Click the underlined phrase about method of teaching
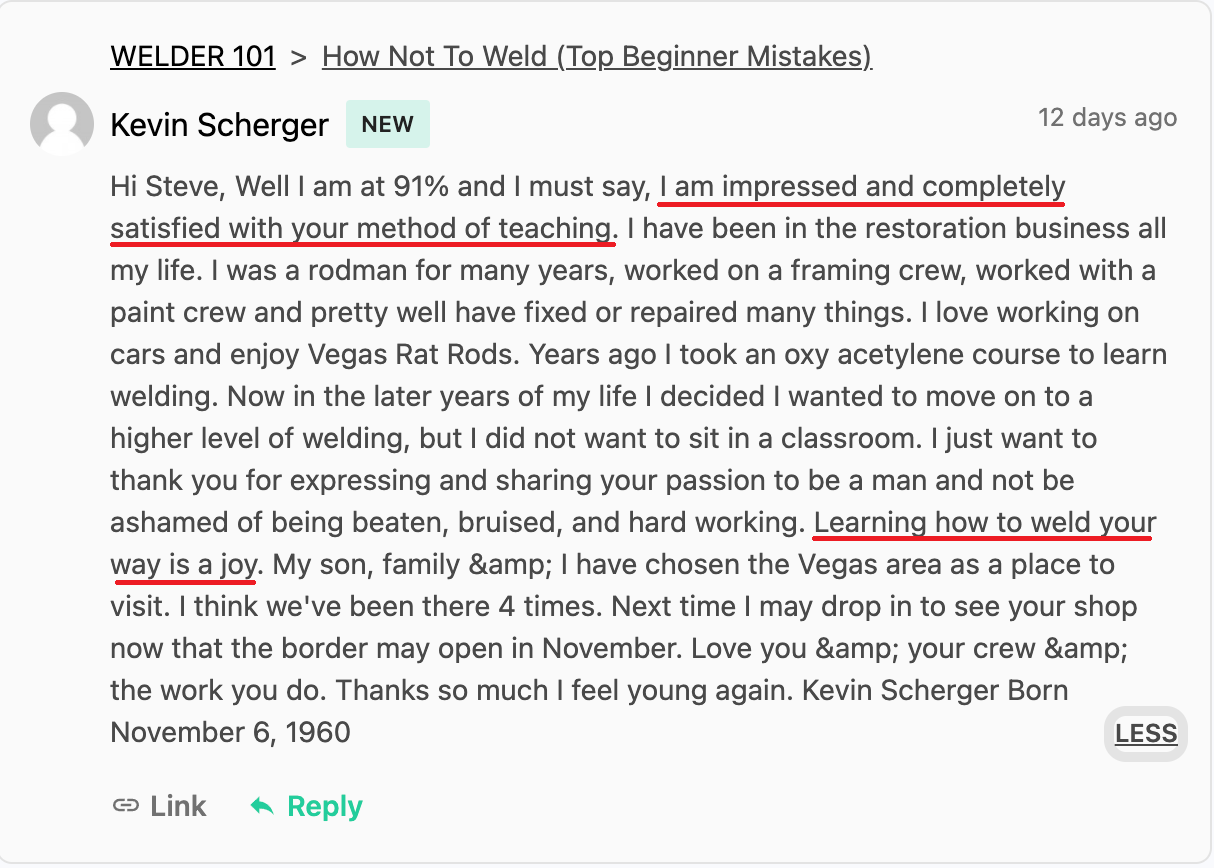Image resolution: width=1214 pixels, height=868 pixels. (x=588, y=208)
